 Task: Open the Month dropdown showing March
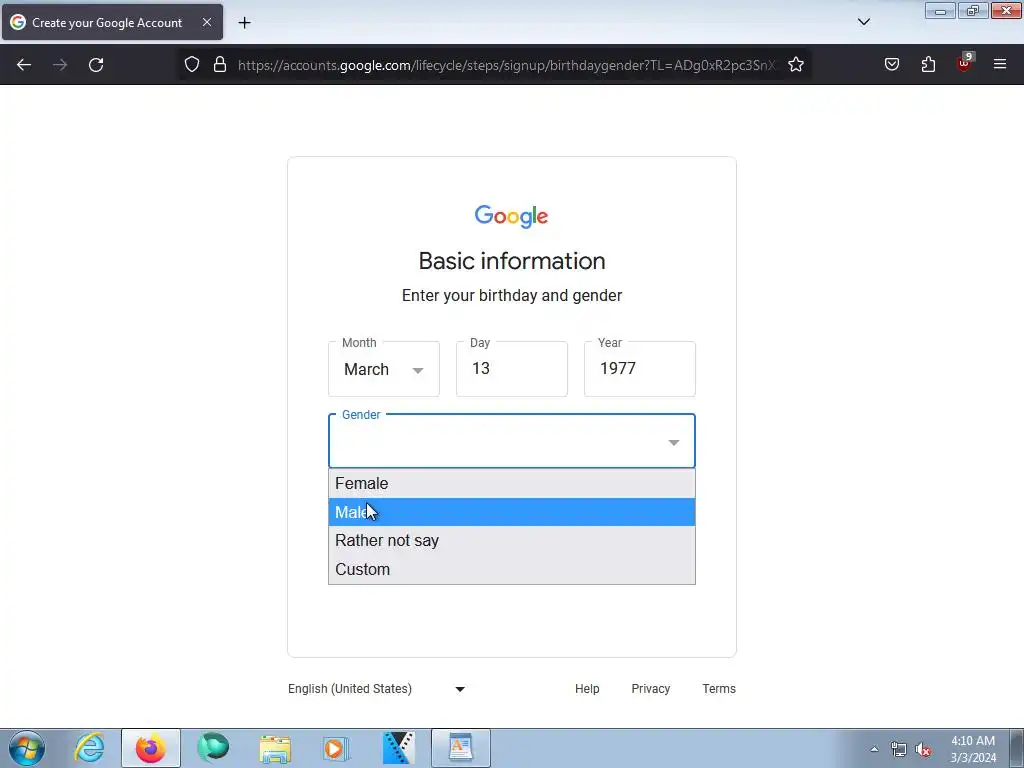point(384,369)
